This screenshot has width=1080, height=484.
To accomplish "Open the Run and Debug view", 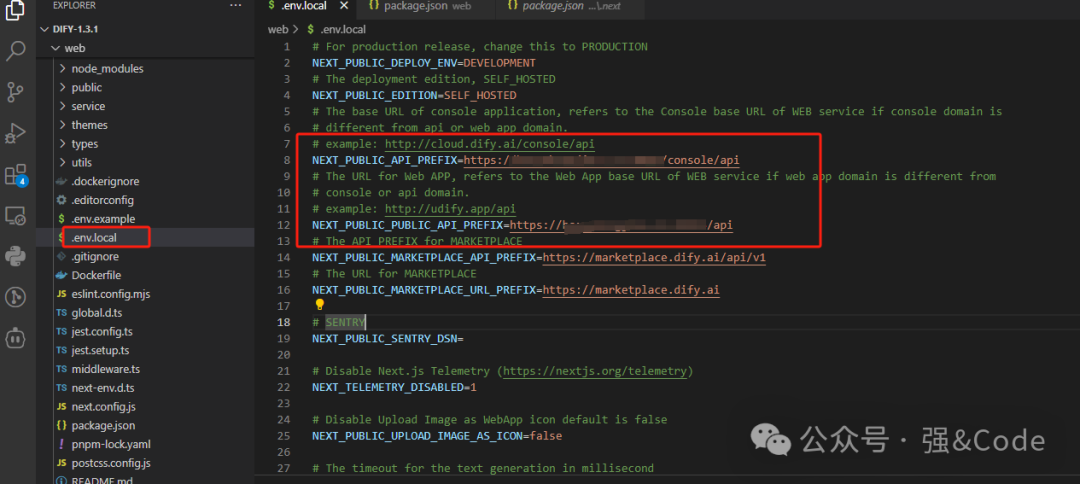I will [15, 134].
